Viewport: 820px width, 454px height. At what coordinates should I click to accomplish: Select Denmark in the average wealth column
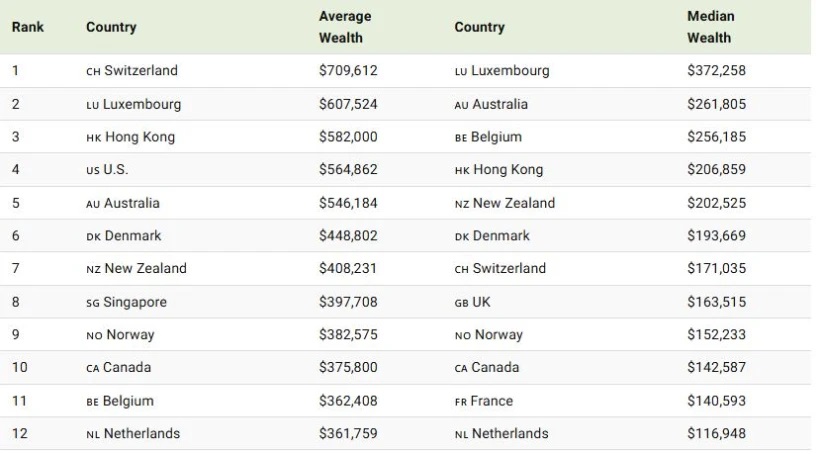(x=133, y=235)
